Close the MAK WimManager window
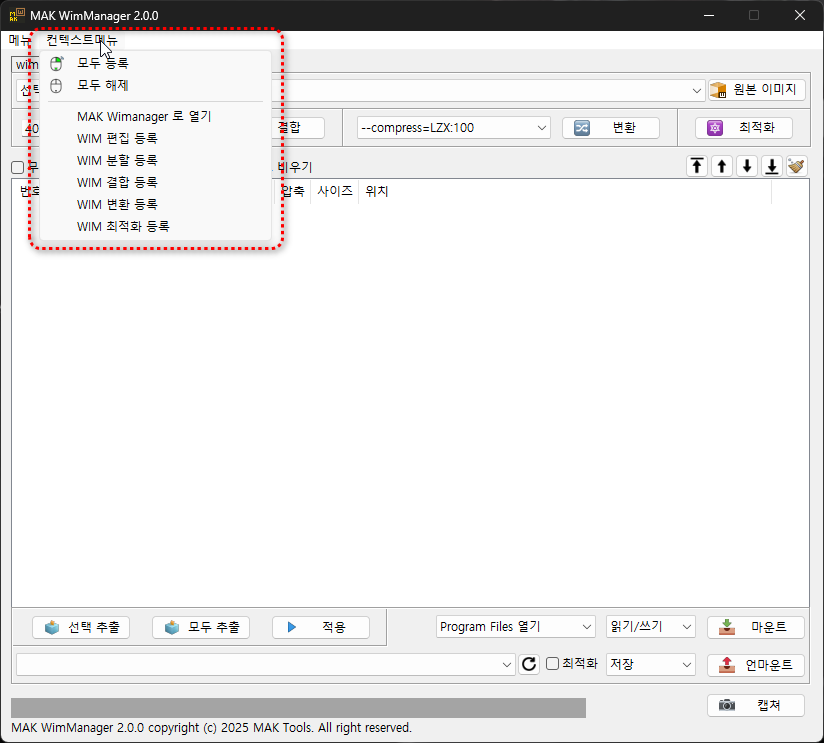This screenshot has width=824, height=743. 800,15
